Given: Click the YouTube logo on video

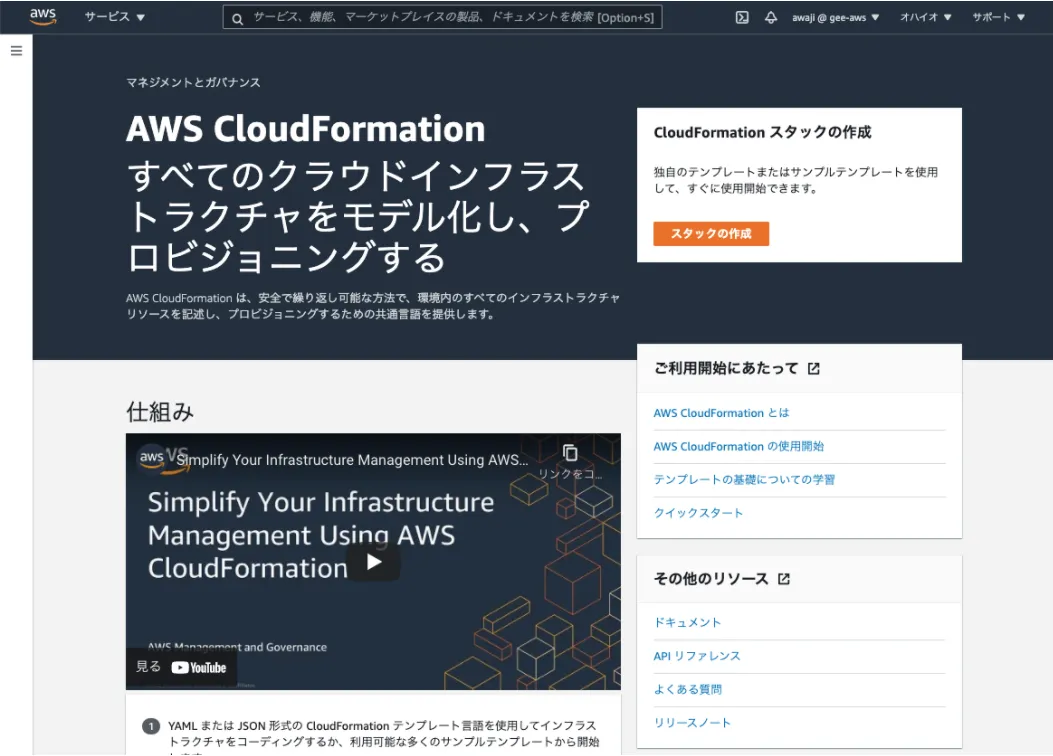Looking at the screenshot, I should (199, 667).
